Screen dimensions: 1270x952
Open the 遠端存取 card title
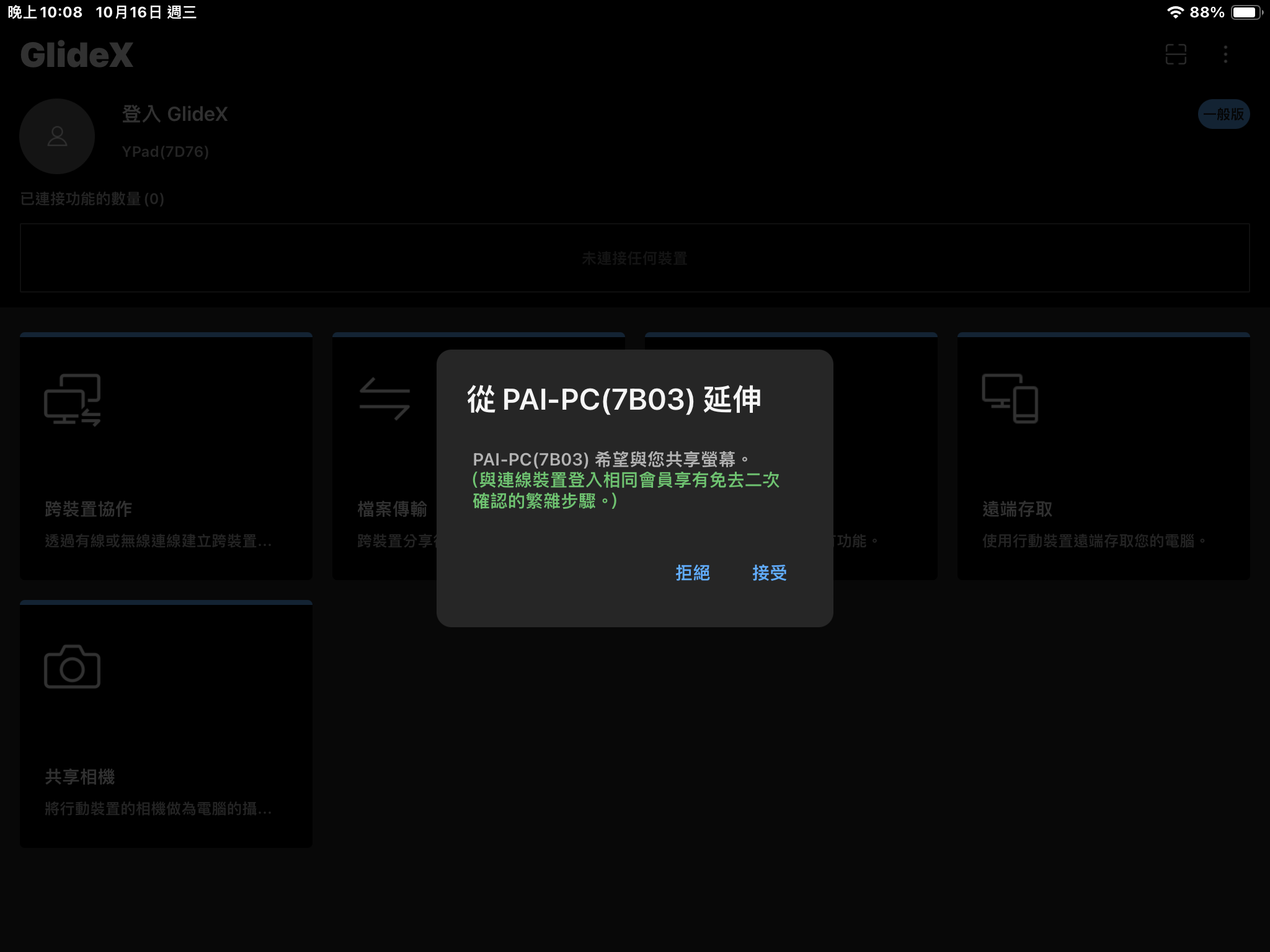click(x=1017, y=509)
